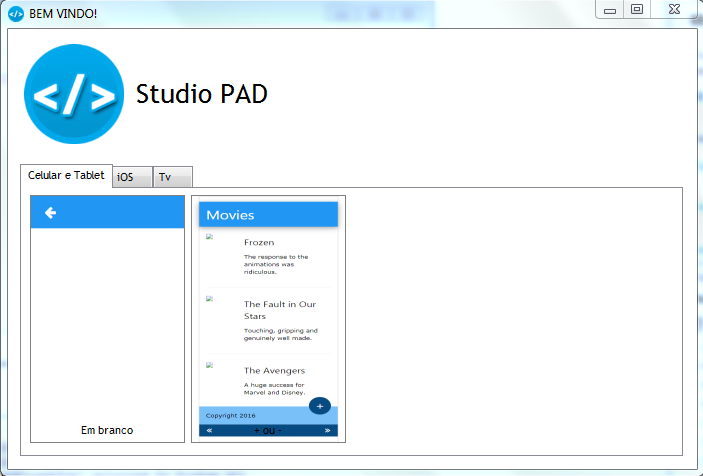
Task: Click 'A huge success for Marvel' description
Action: click(274, 389)
